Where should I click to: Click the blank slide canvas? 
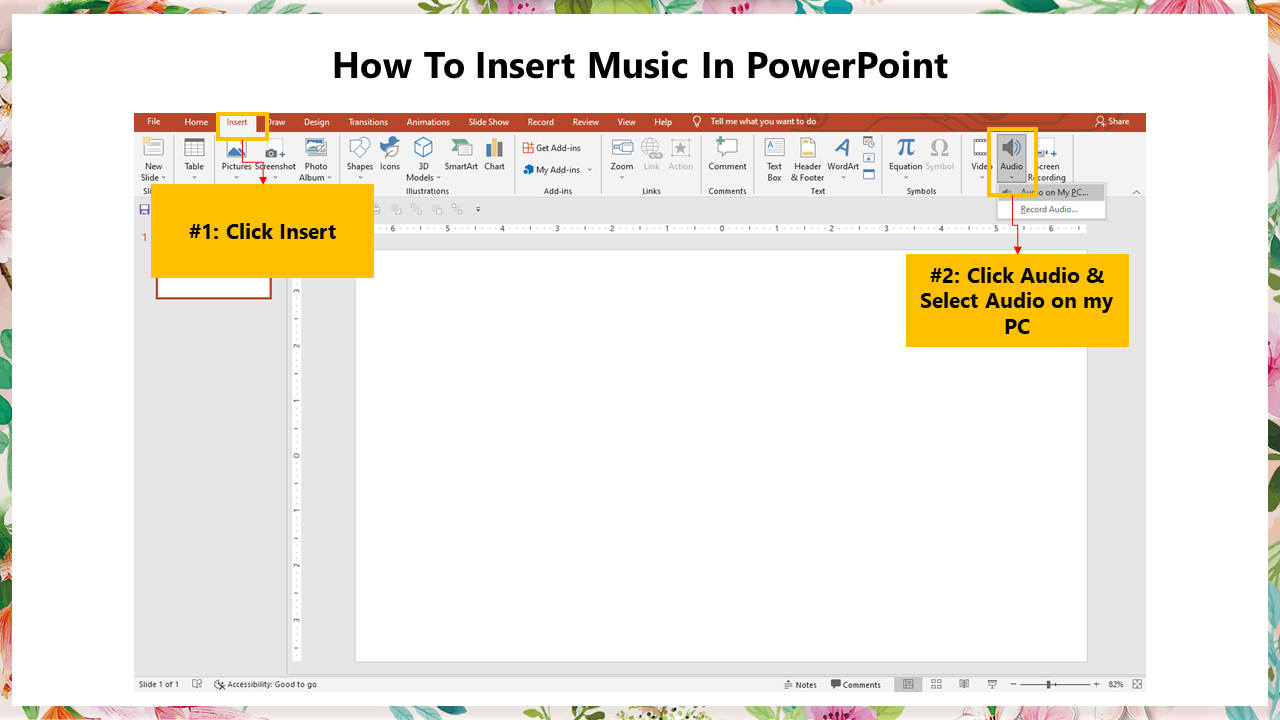[721, 455]
